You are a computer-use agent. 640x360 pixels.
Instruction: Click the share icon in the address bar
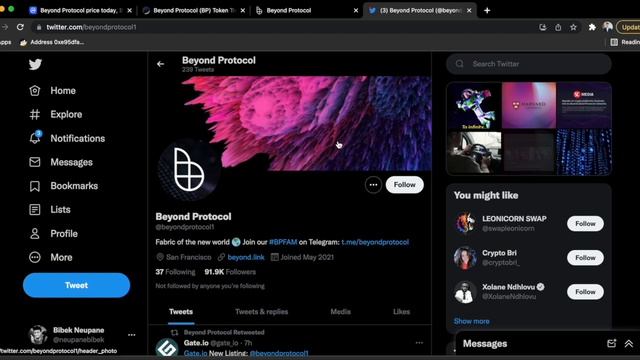coord(558,27)
